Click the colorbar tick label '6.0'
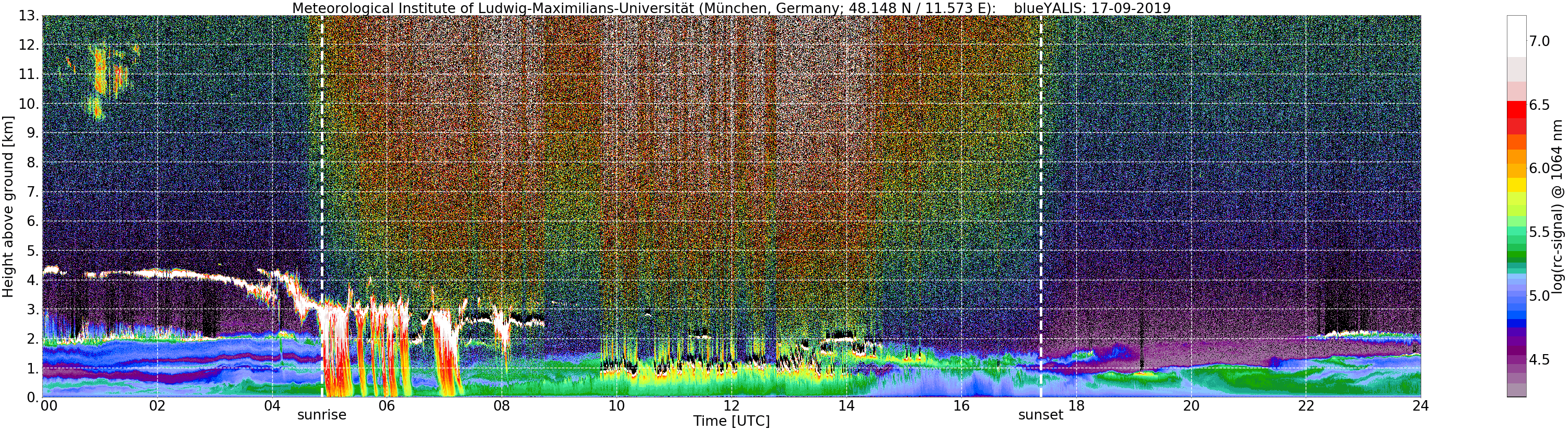 tap(1539, 168)
